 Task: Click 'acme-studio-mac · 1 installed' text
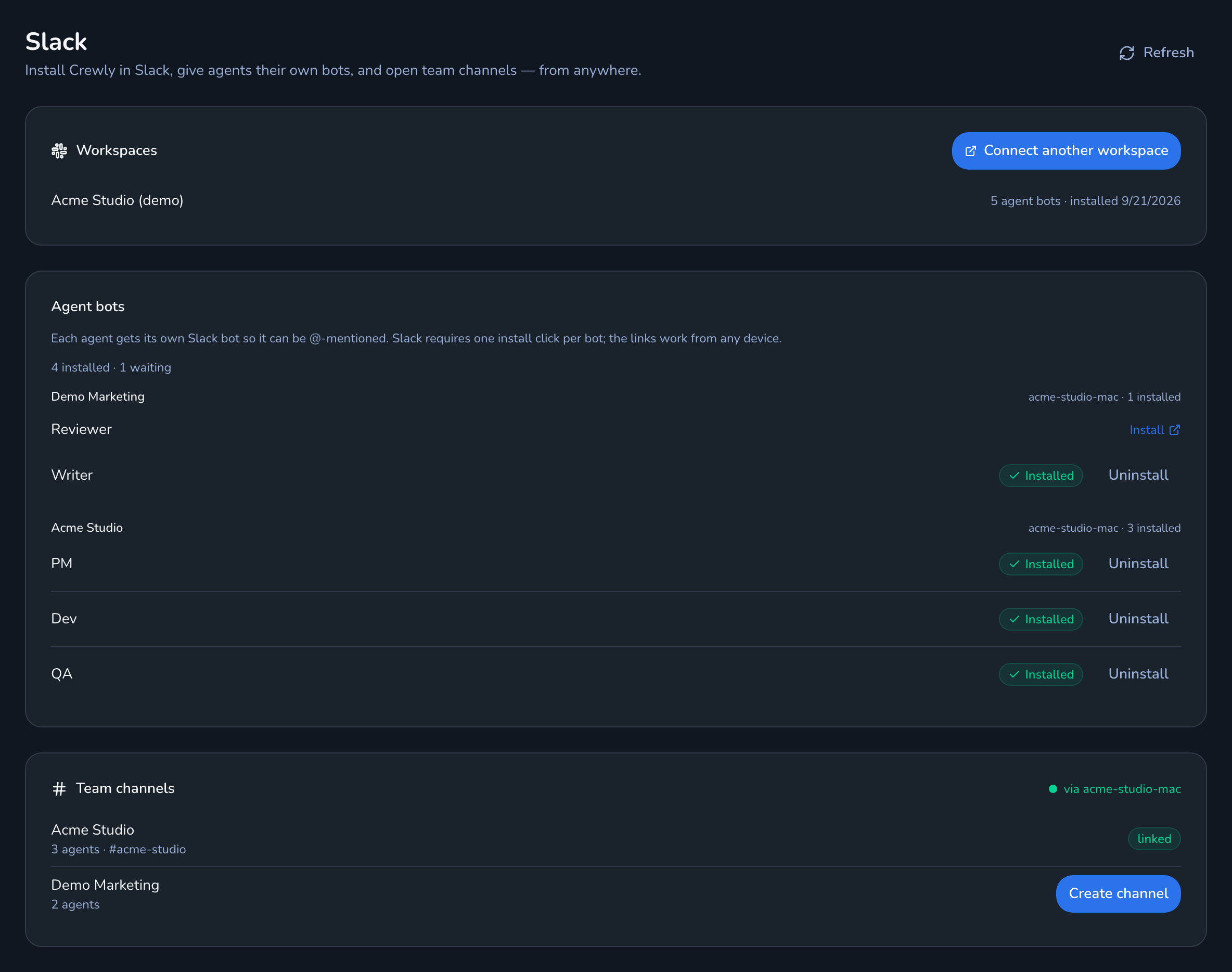[x=1104, y=397]
